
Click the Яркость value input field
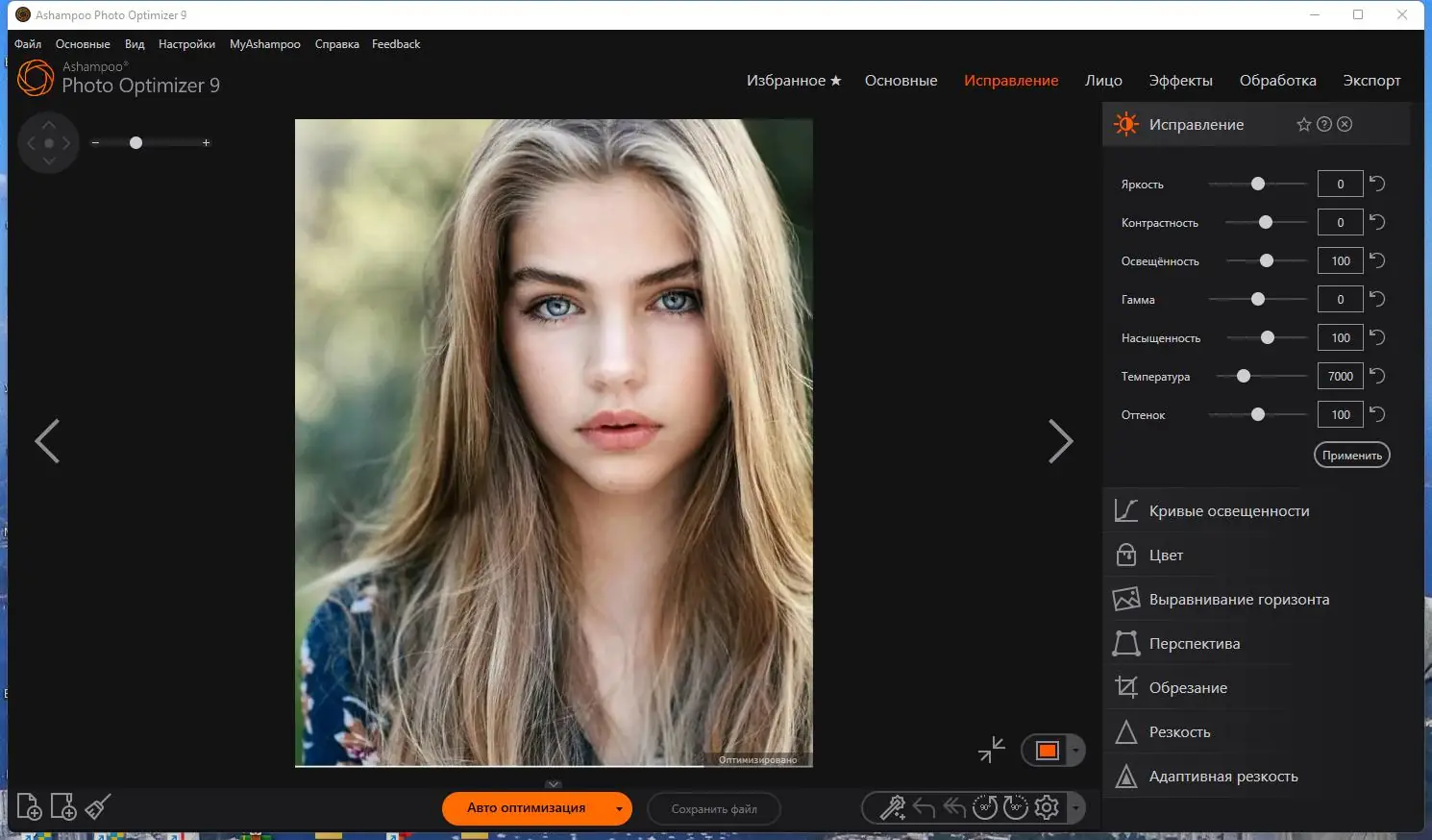tap(1341, 184)
